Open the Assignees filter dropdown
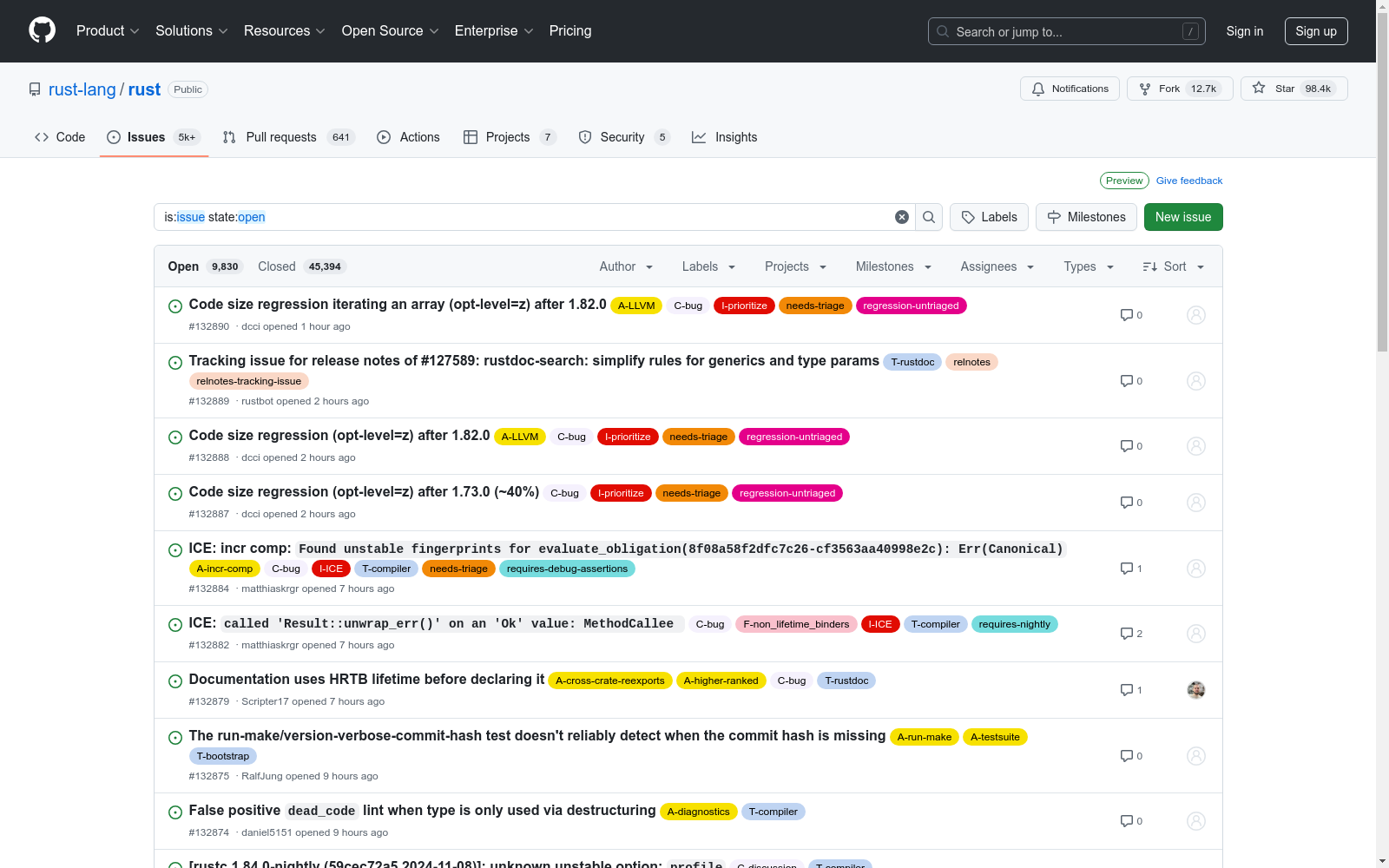 point(997,266)
